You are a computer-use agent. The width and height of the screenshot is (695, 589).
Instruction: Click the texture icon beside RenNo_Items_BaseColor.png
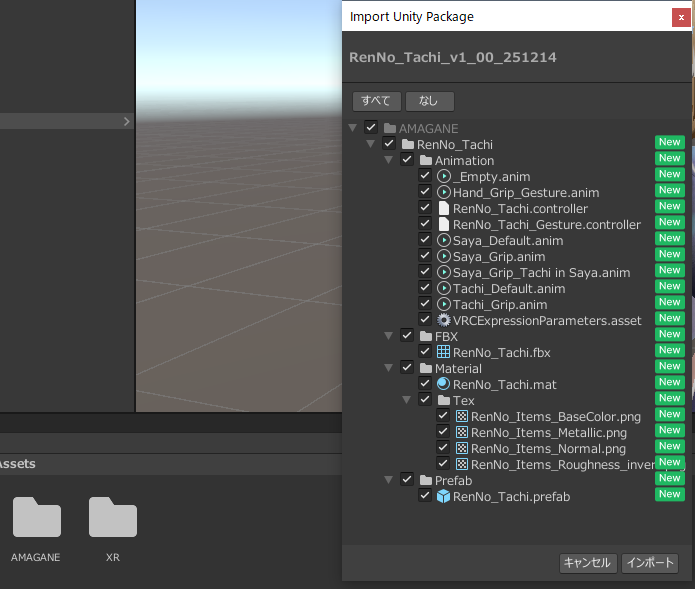click(x=462, y=416)
